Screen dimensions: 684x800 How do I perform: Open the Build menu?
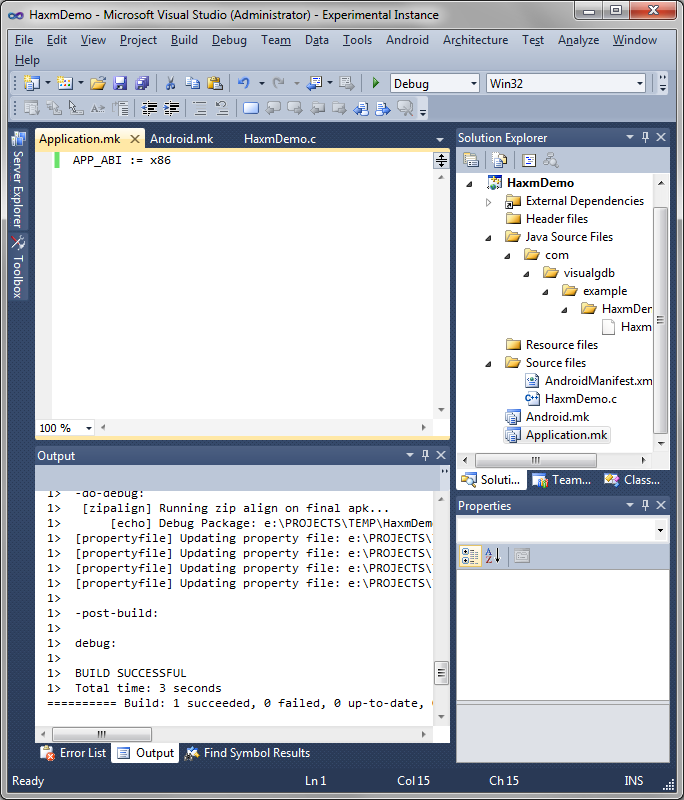pos(184,40)
